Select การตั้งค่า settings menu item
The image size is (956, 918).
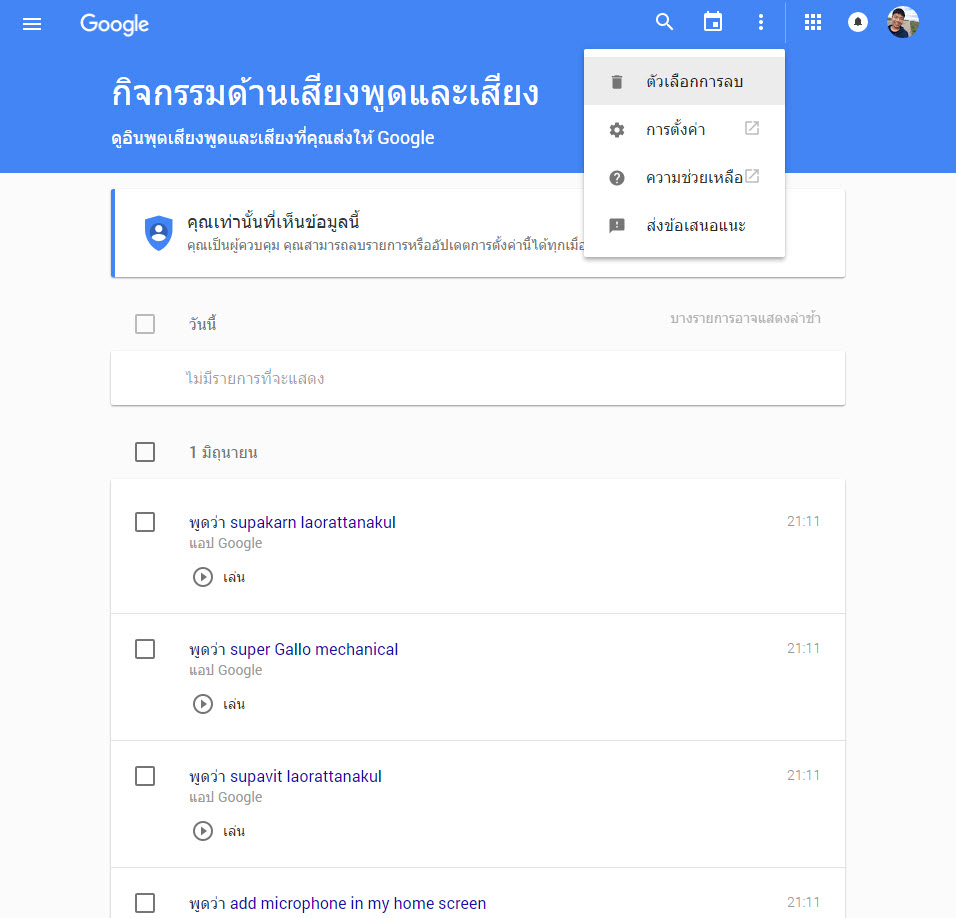click(x=676, y=130)
